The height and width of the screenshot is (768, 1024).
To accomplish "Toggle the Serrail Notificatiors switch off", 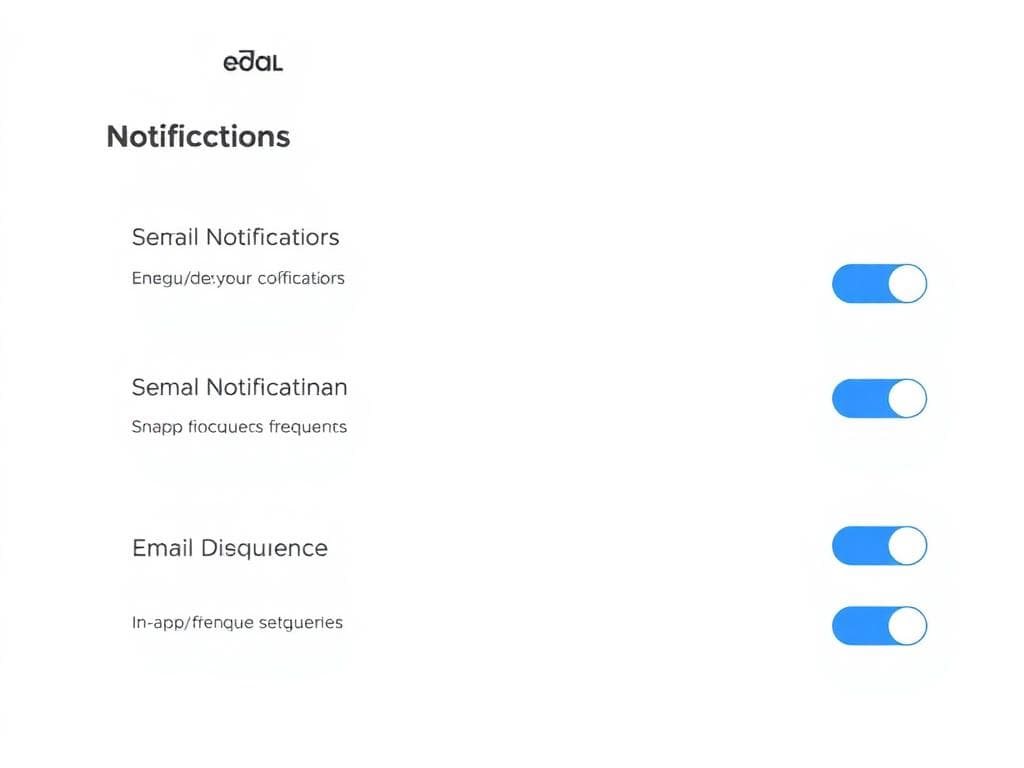I will (x=878, y=283).
